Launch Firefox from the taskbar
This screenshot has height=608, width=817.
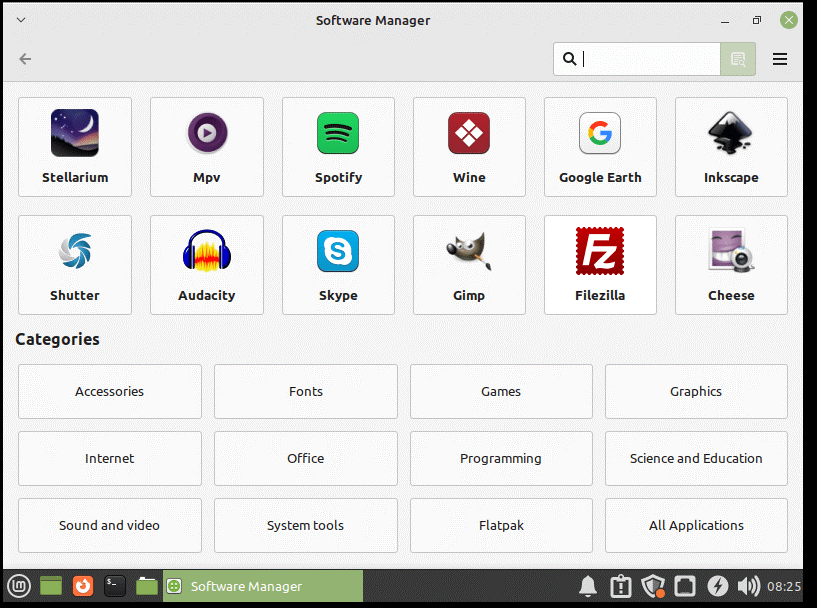point(83,586)
